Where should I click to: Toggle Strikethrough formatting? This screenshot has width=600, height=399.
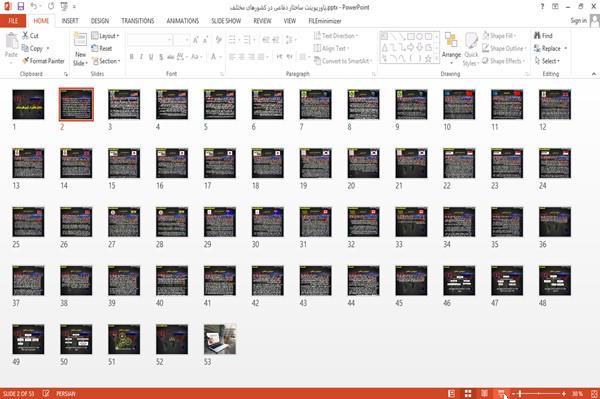170,57
